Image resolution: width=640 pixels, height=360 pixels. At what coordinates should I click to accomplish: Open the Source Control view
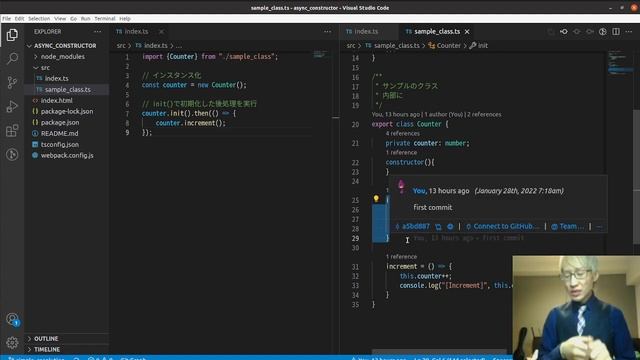(12, 82)
